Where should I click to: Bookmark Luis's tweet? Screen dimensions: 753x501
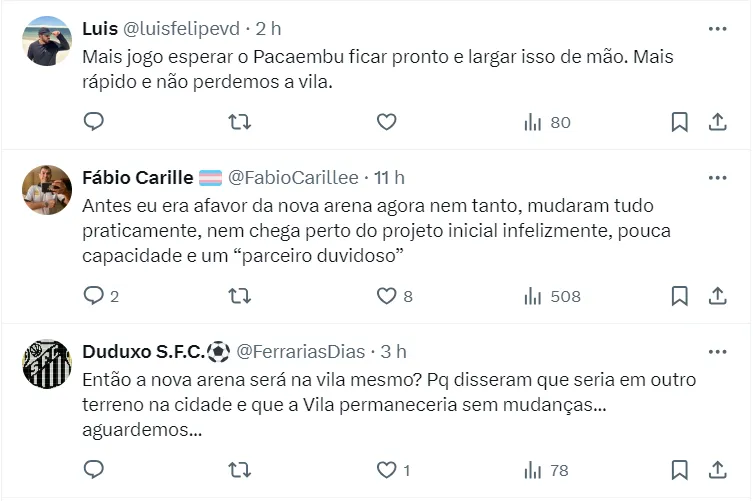[x=679, y=122]
